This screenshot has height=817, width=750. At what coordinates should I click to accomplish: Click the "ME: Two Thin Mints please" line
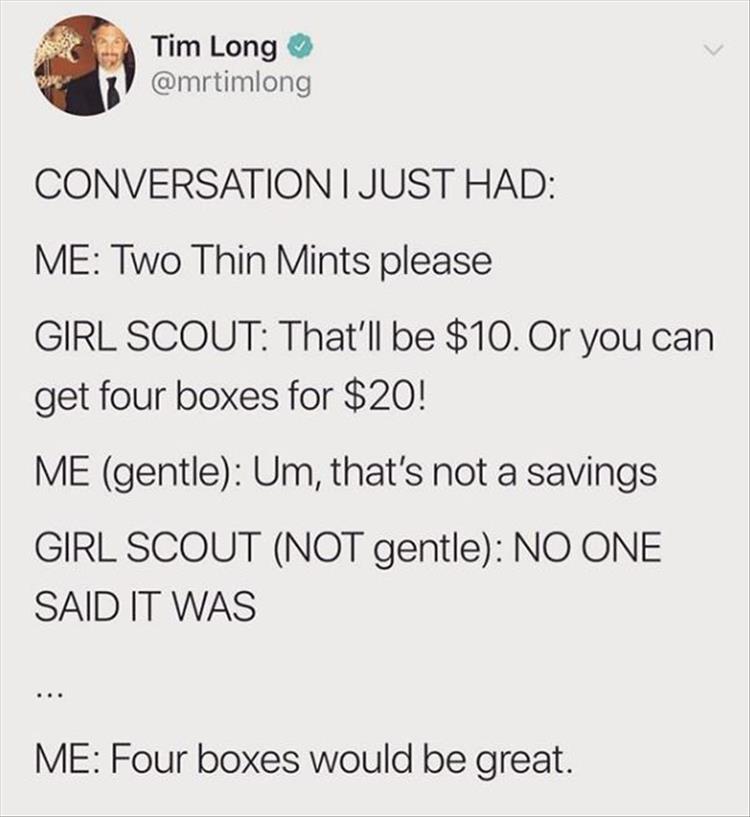pos(263,261)
